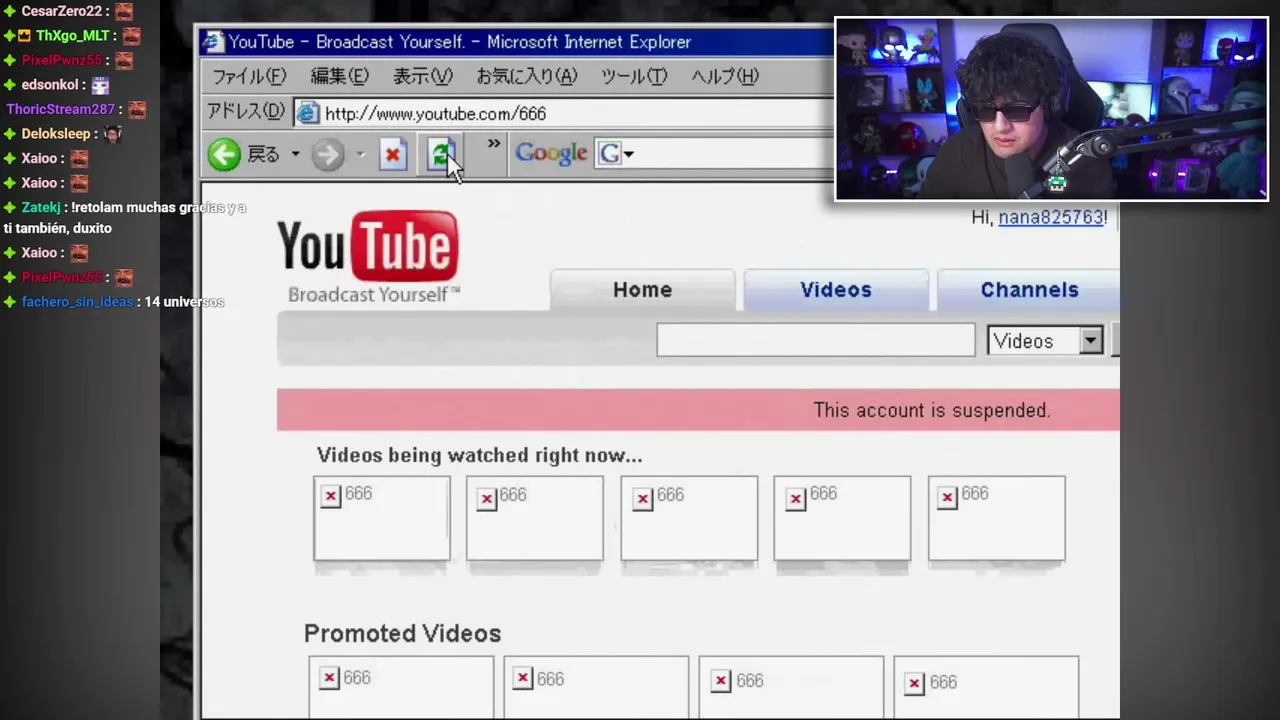Click CesarZero22 username in chat
Viewport: 1280px width, 720px height.
(x=62, y=11)
